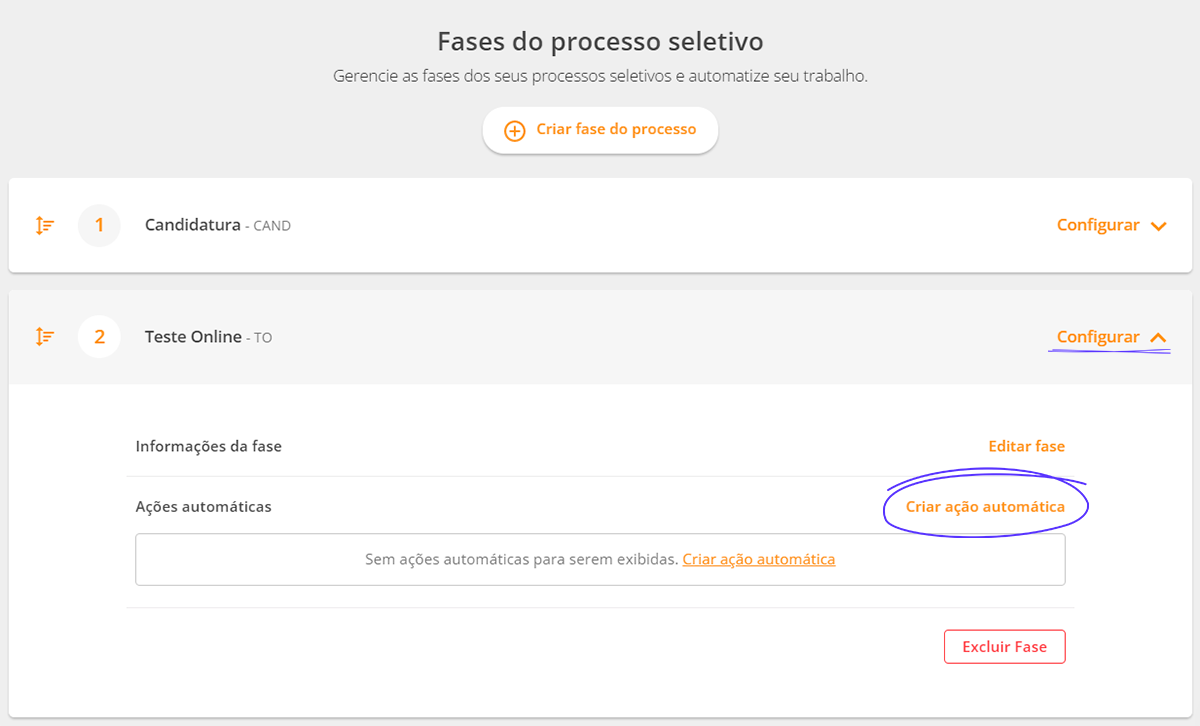Click the Ações automáticas section label

(204, 507)
